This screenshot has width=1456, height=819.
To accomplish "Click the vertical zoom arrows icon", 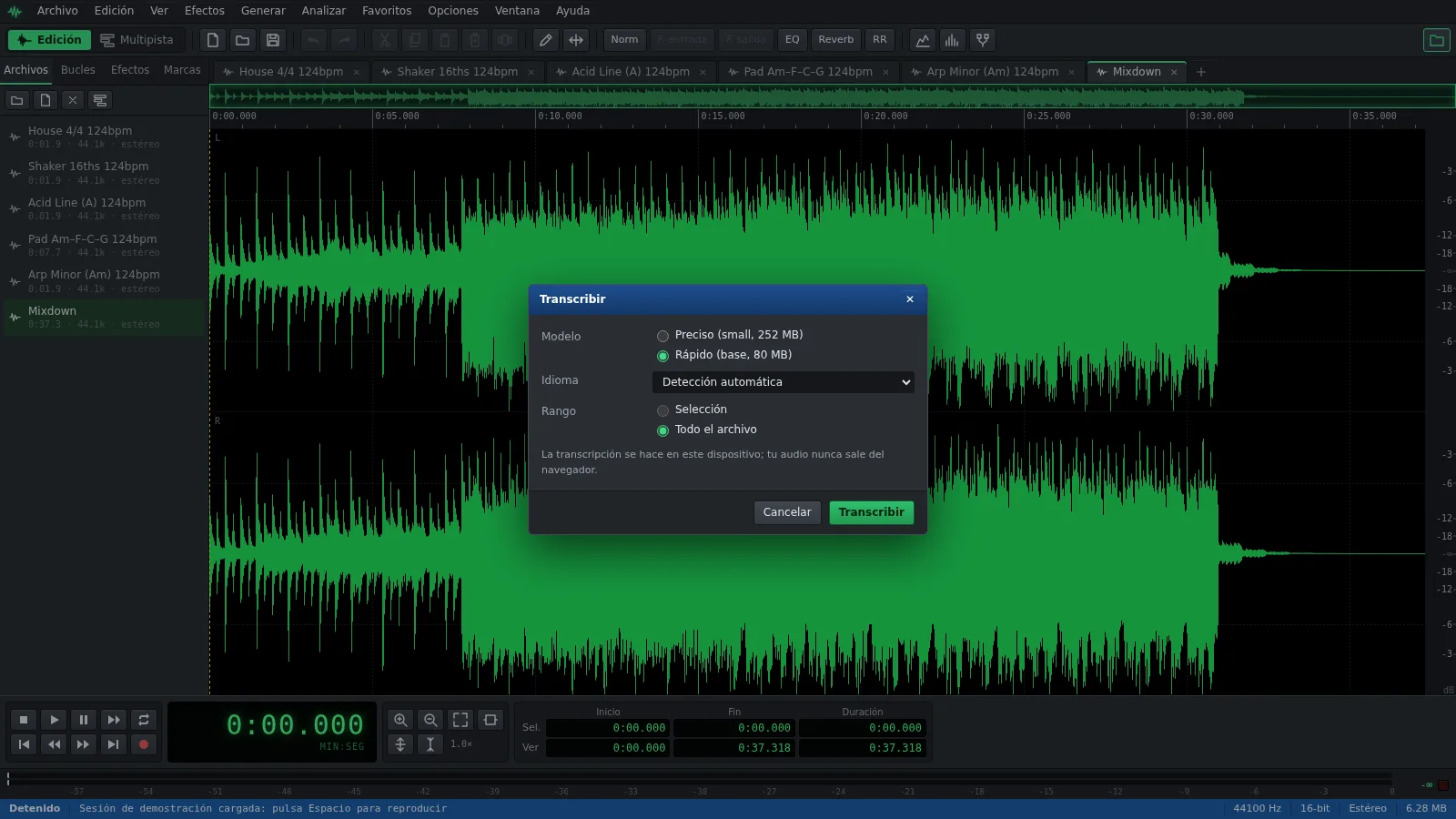I will click(400, 744).
